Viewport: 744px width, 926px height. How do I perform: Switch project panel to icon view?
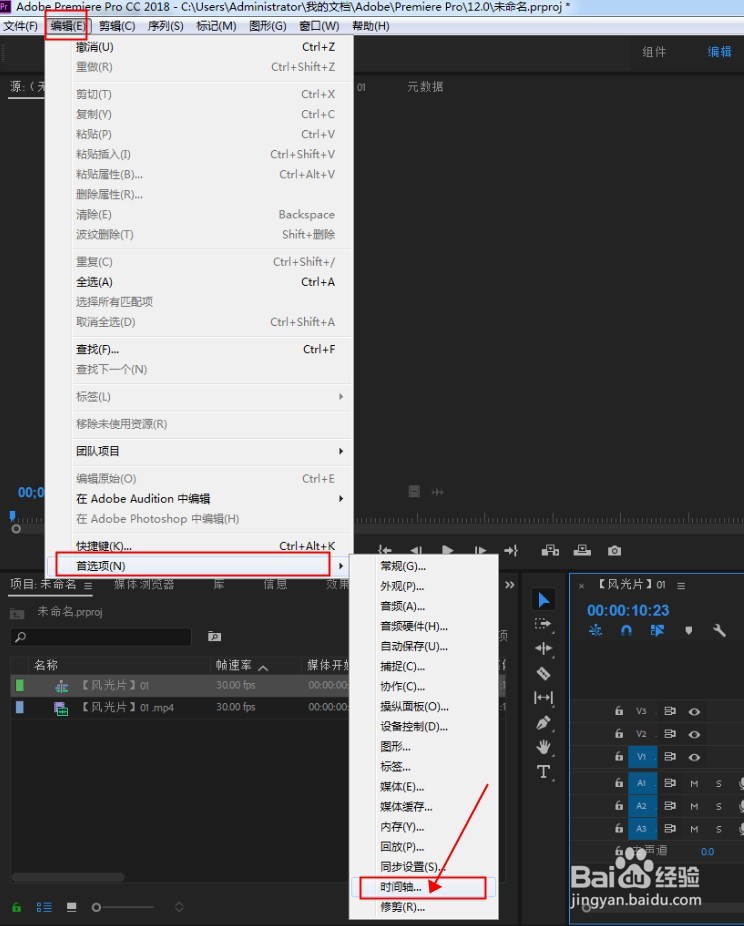[71, 907]
